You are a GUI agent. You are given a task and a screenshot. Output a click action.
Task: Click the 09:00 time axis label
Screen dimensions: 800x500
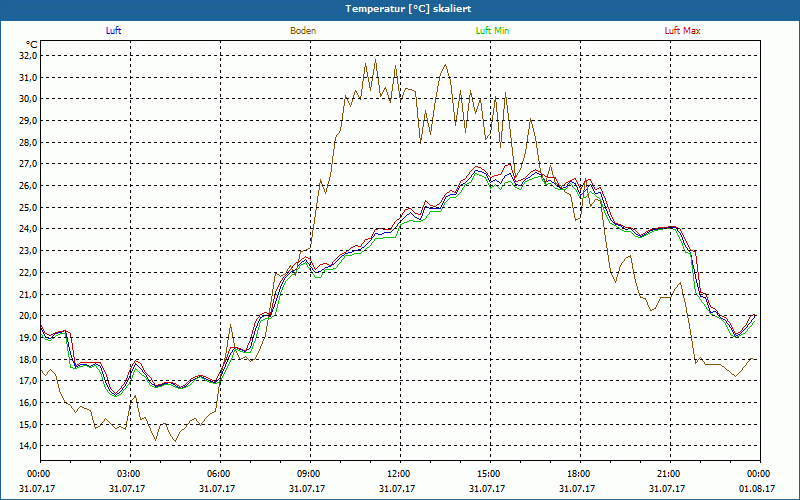(x=308, y=474)
